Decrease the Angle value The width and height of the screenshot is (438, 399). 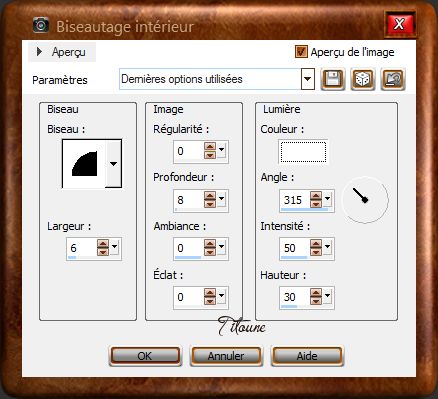pos(316,204)
